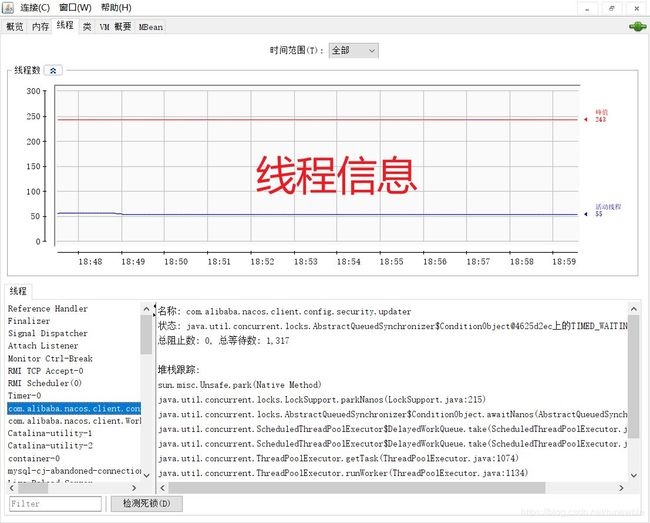Click thread list scroll right arrow
The image size is (650, 523).
tap(134, 488)
